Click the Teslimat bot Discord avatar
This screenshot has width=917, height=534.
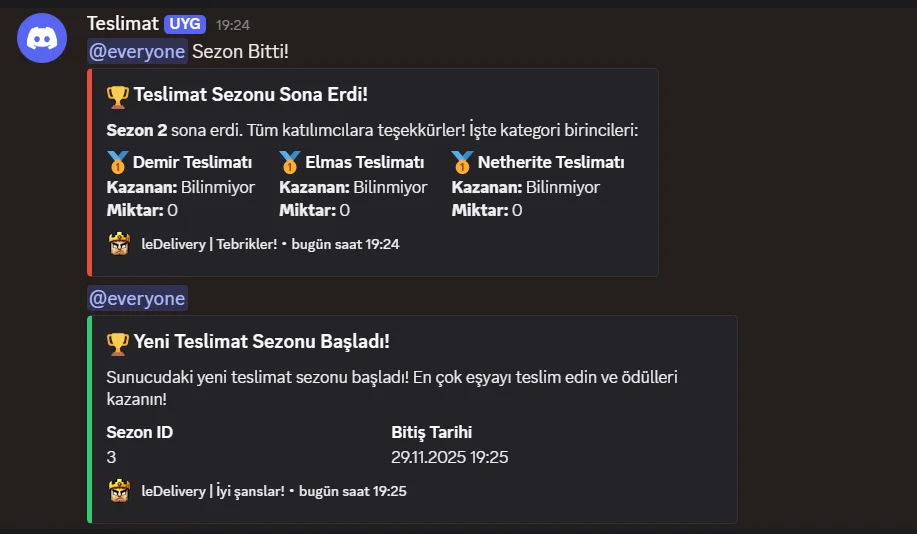(42, 38)
